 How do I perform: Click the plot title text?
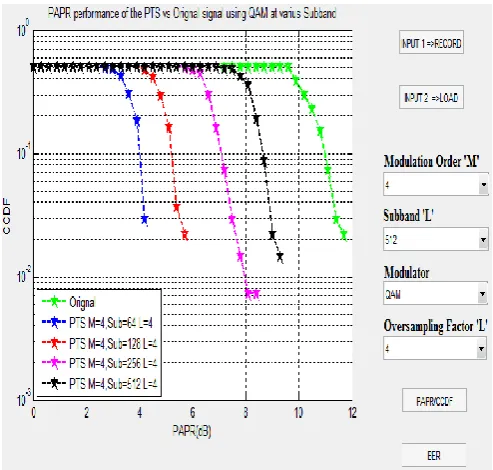coord(192,13)
